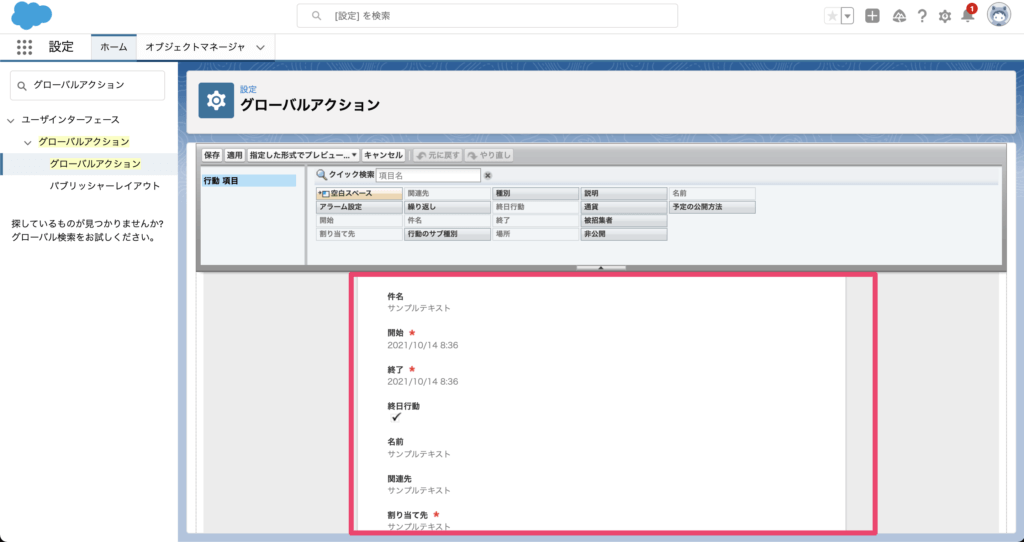Click the favorites star icon

point(832,16)
